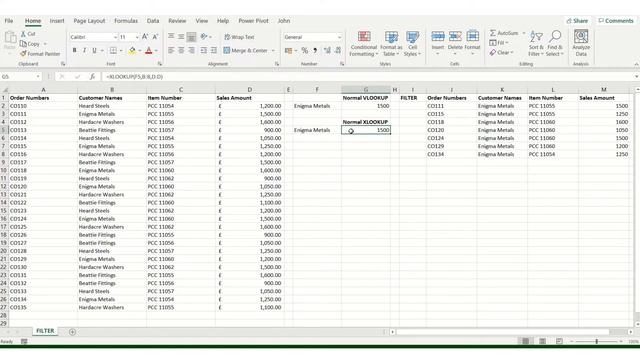This screenshot has height=360, width=640.
Task: Open the General number format dropdown
Action: click(339, 37)
